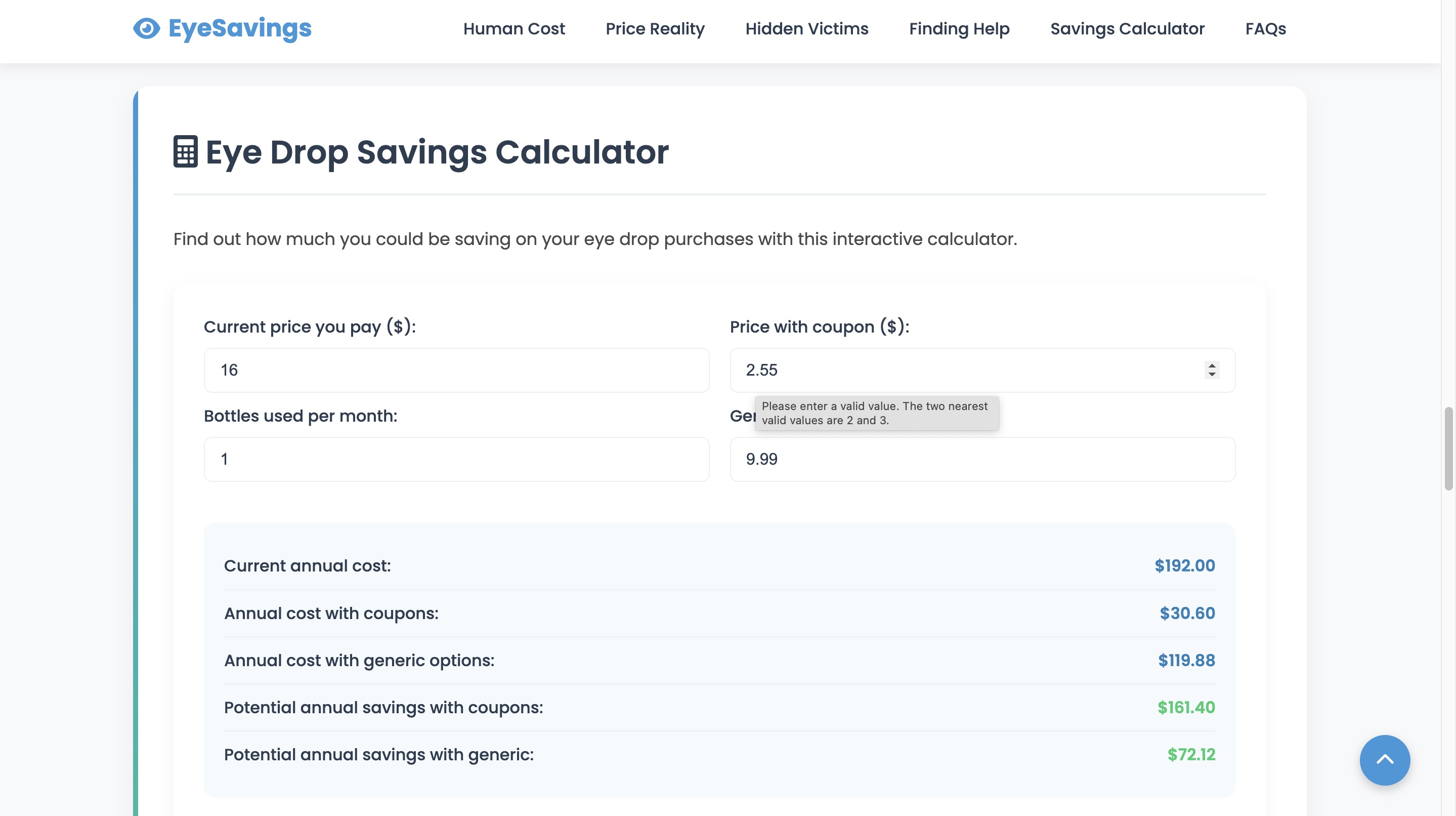The width and height of the screenshot is (1456, 816).
Task: Click the validation tooltip message
Action: point(876,414)
